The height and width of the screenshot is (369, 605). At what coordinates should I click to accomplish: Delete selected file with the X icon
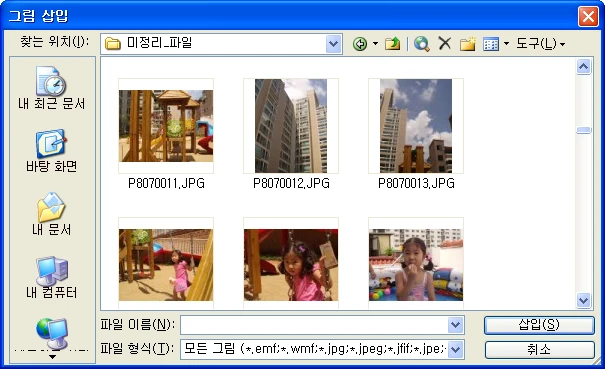[444, 44]
